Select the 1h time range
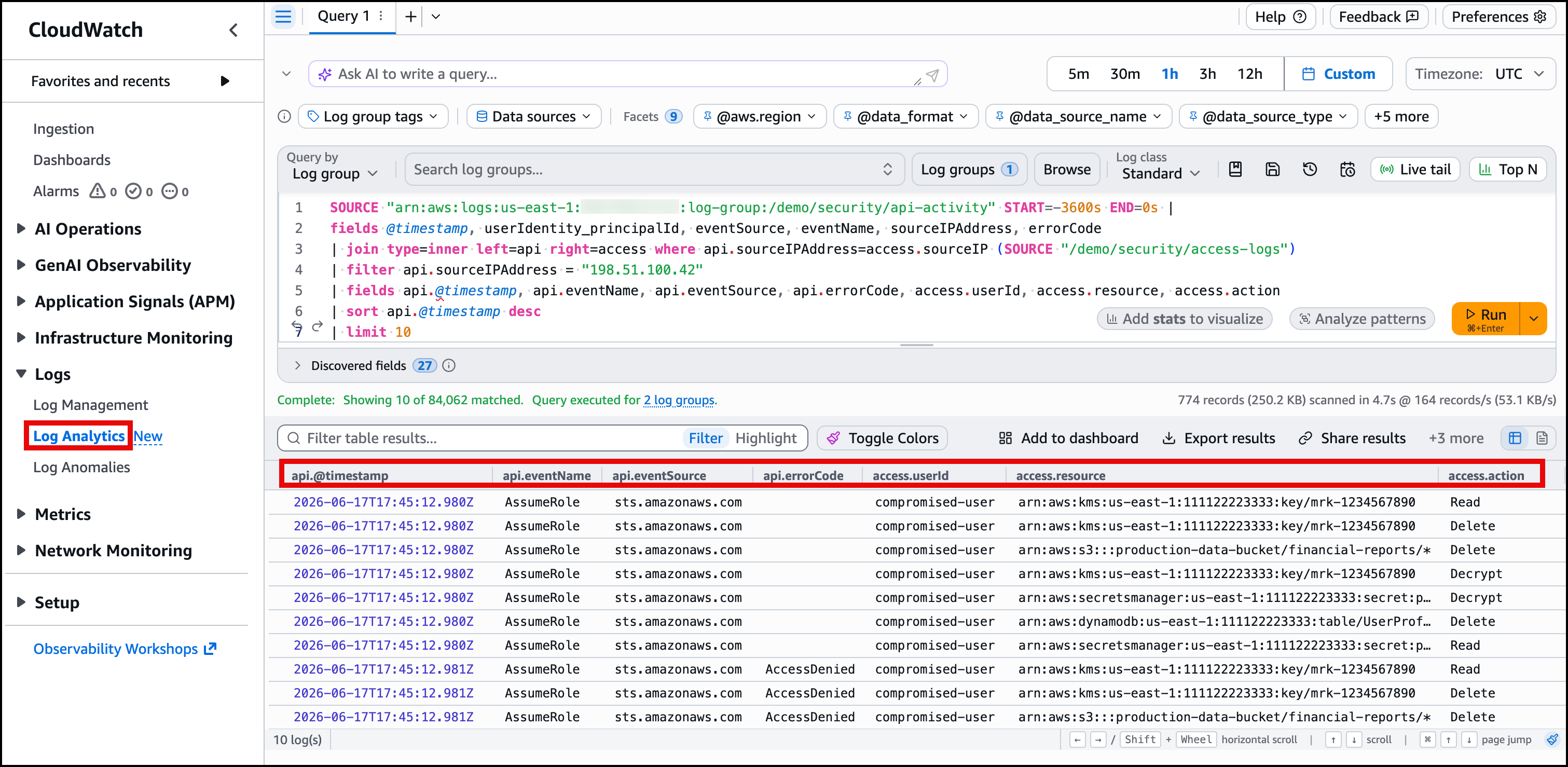Image resolution: width=1568 pixels, height=767 pixels. [x=1170, y=74]
